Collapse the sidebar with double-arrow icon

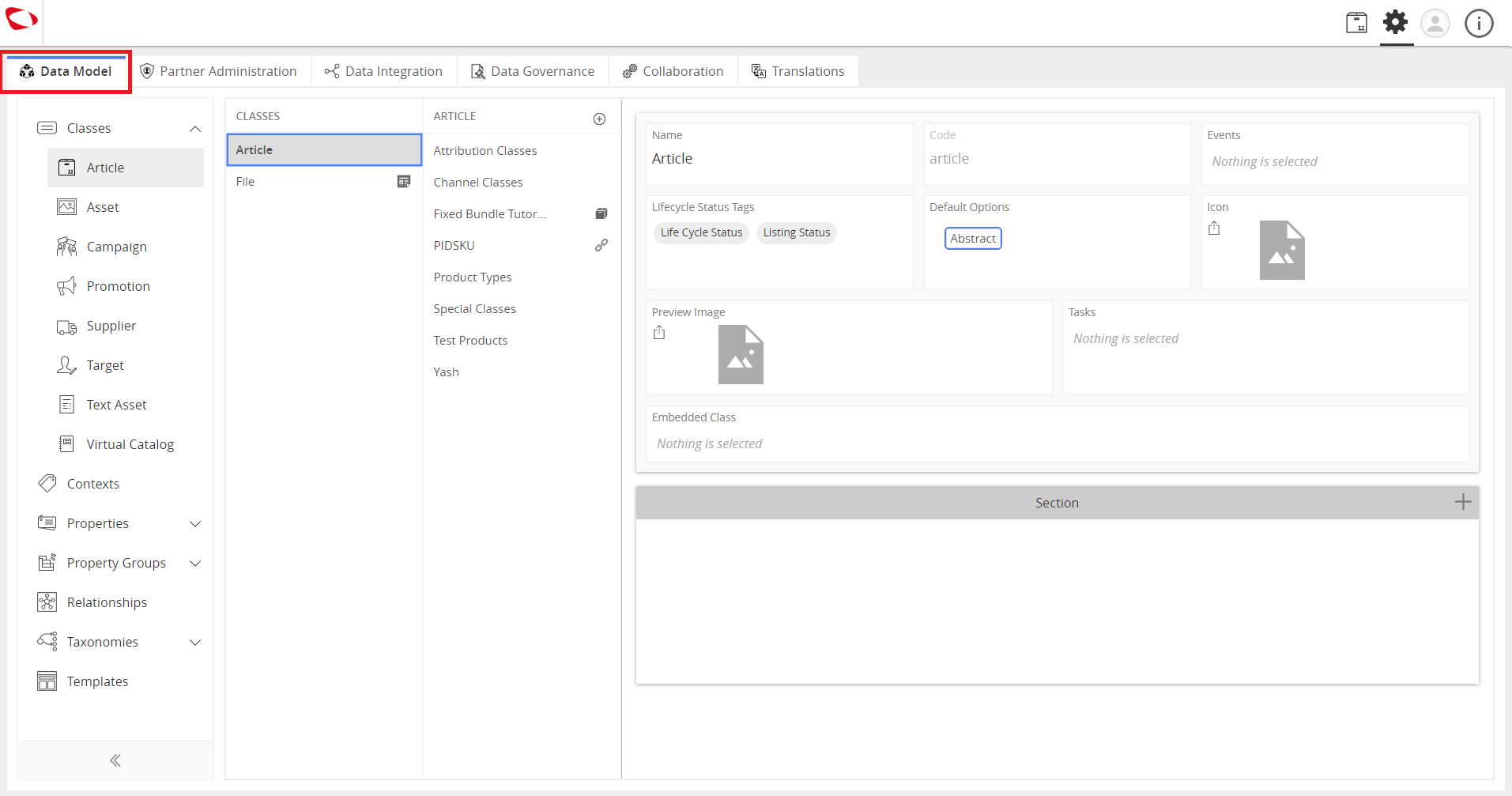(115, 760)
